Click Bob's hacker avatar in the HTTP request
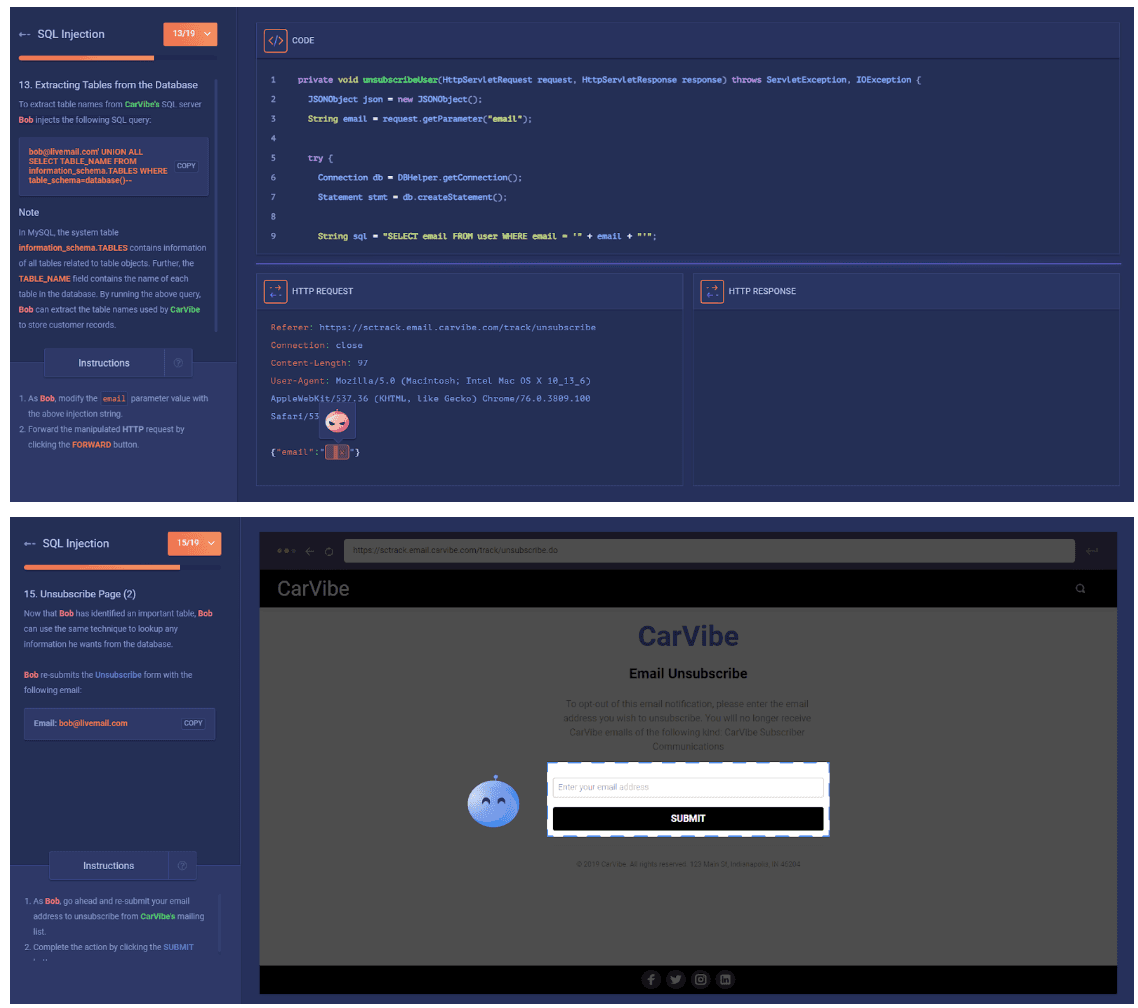 [337, 420]
